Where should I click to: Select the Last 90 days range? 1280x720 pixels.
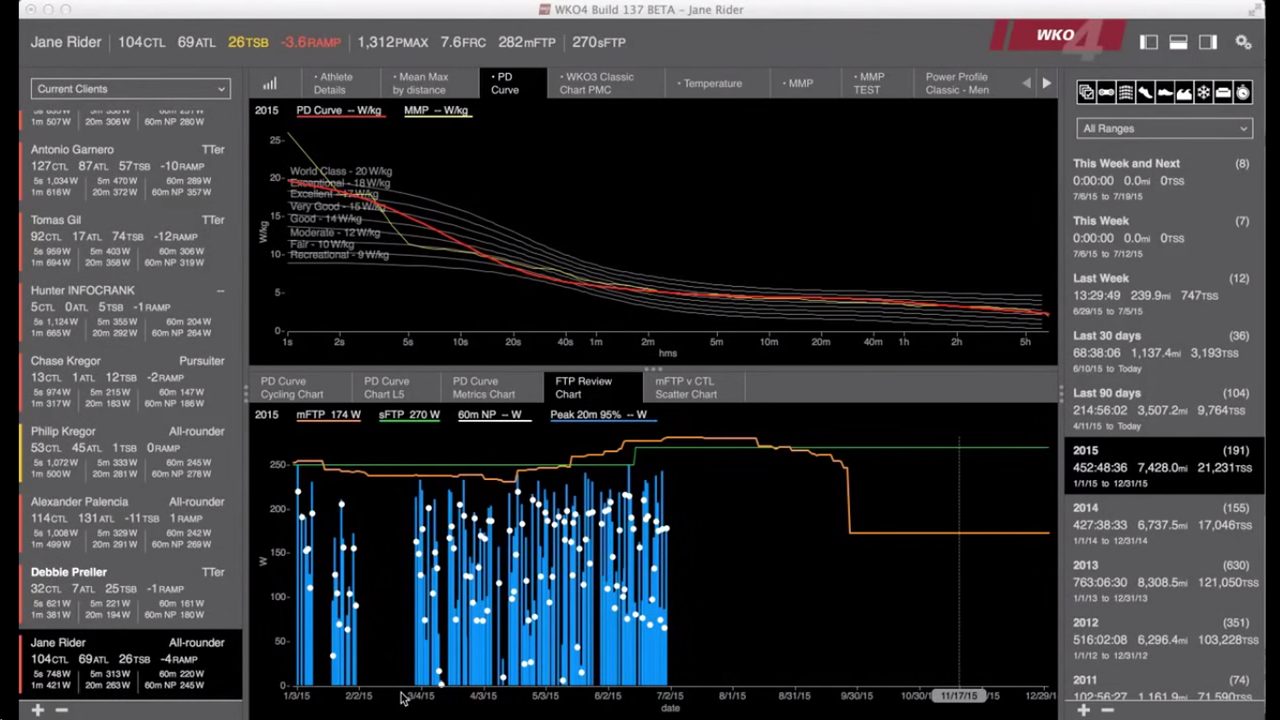pyautogui.click(x=1162, y=409)
